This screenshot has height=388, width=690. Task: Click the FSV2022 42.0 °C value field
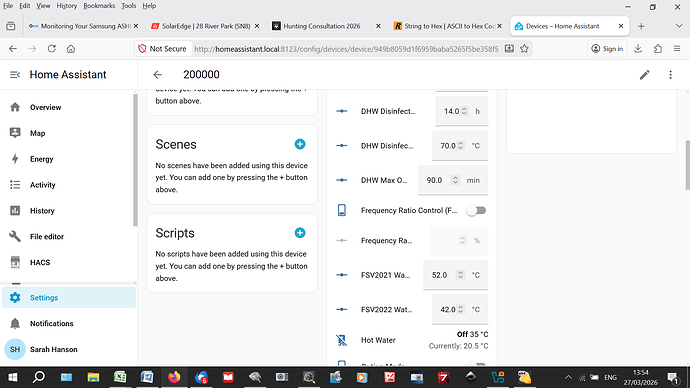460,310
